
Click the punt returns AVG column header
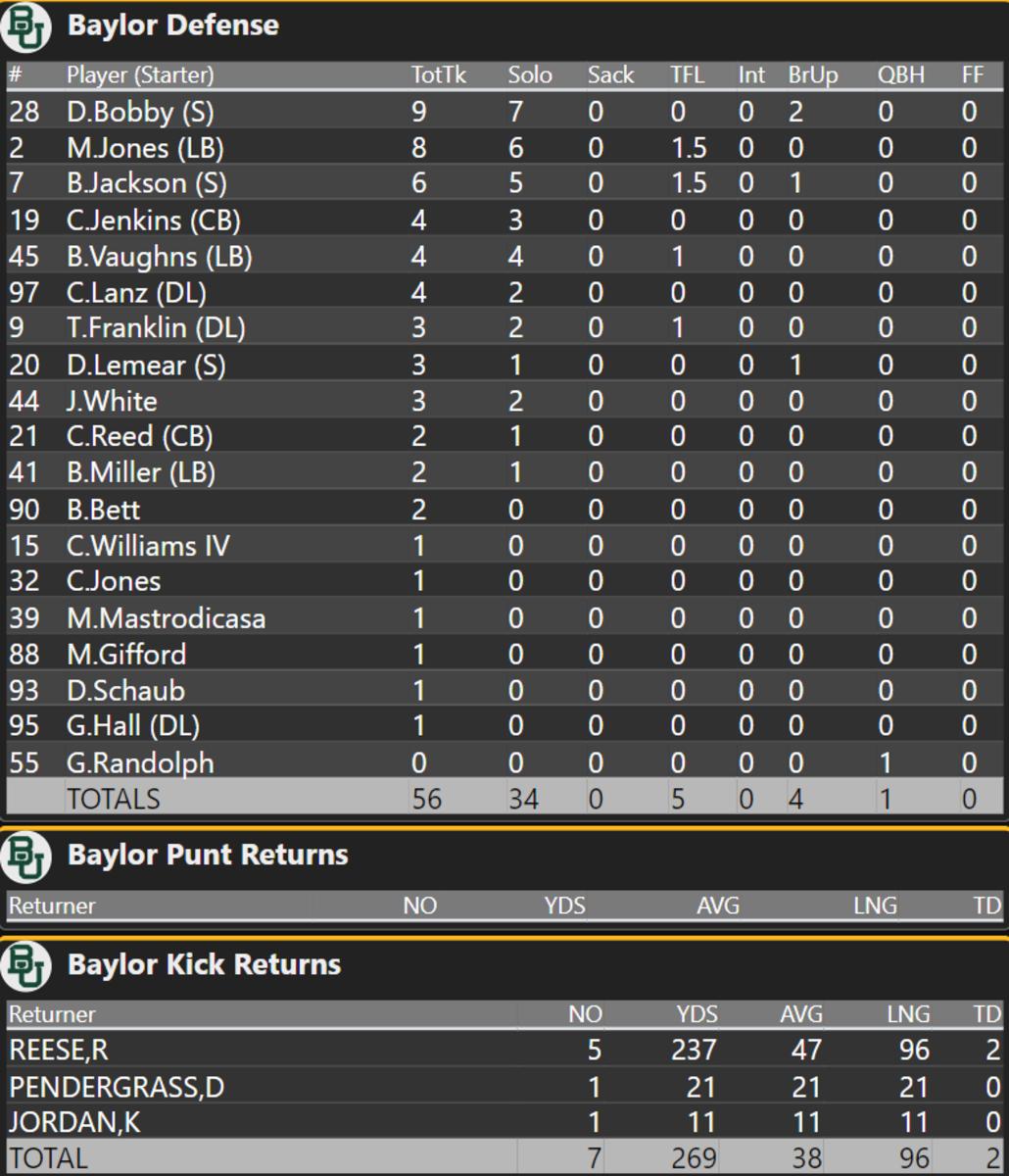coord(717,906)
